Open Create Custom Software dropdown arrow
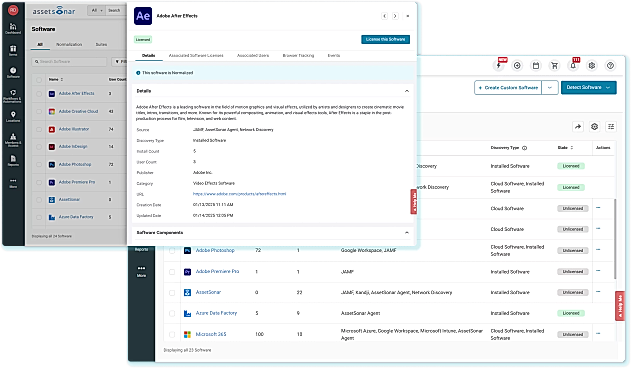 coord(550,87)
